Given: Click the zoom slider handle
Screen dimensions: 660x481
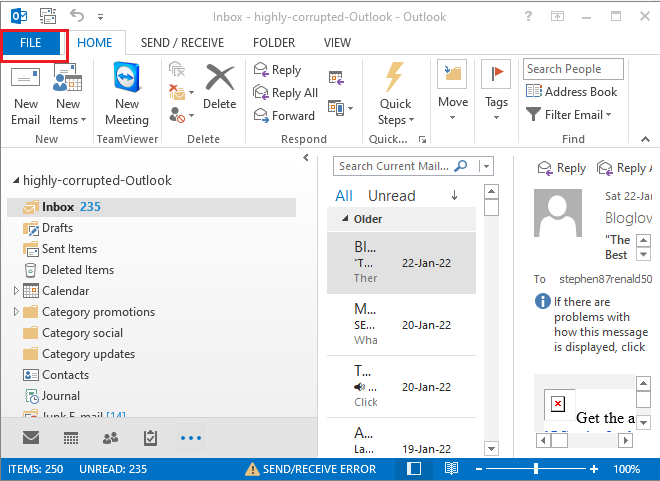Looking at the screenshot, I should (x=535, y=469).
